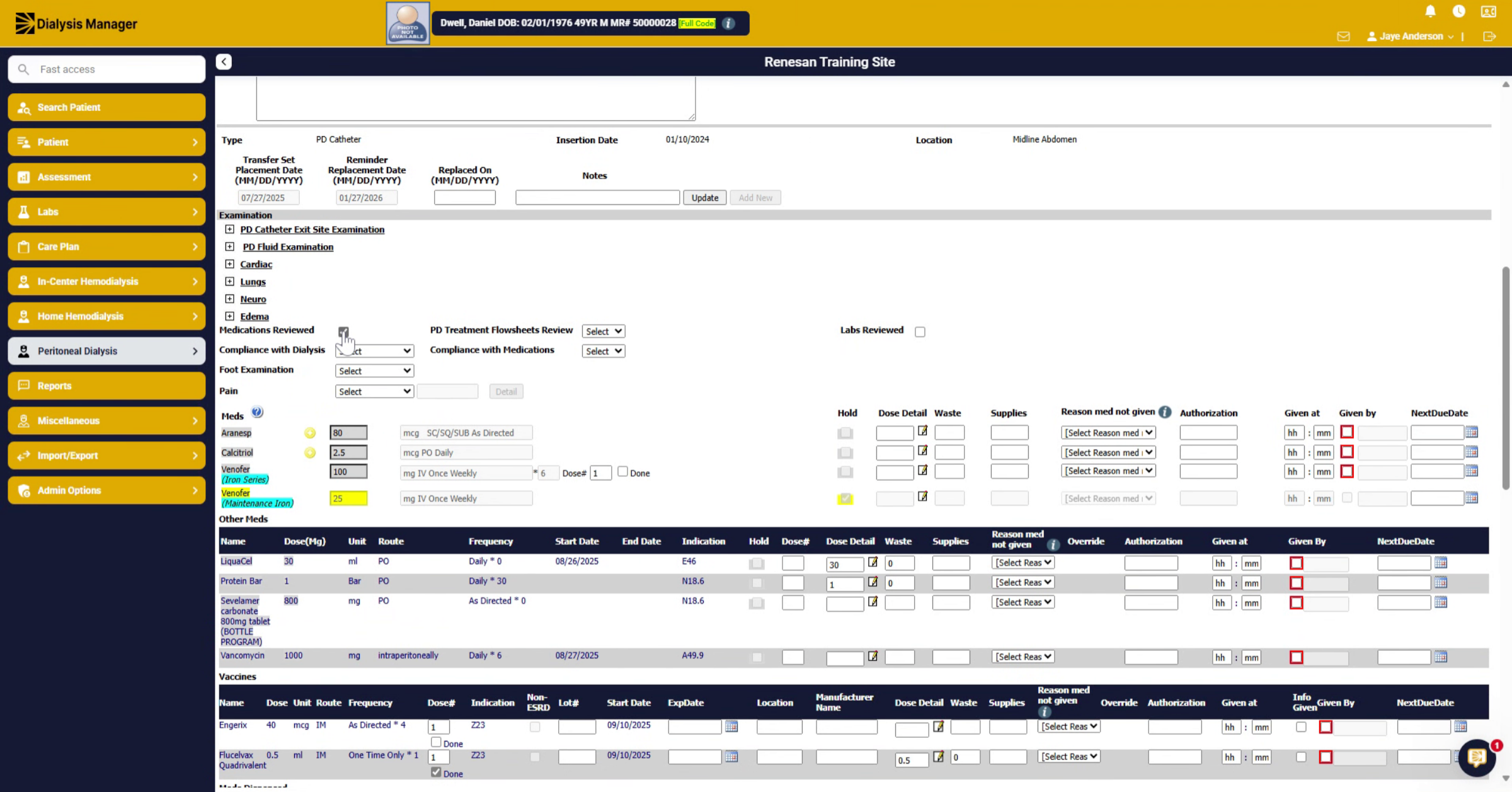Open the Care Plan sidebar menu
The height and width of the screenshot is (792, 1512).
click(x=106, y=246)
